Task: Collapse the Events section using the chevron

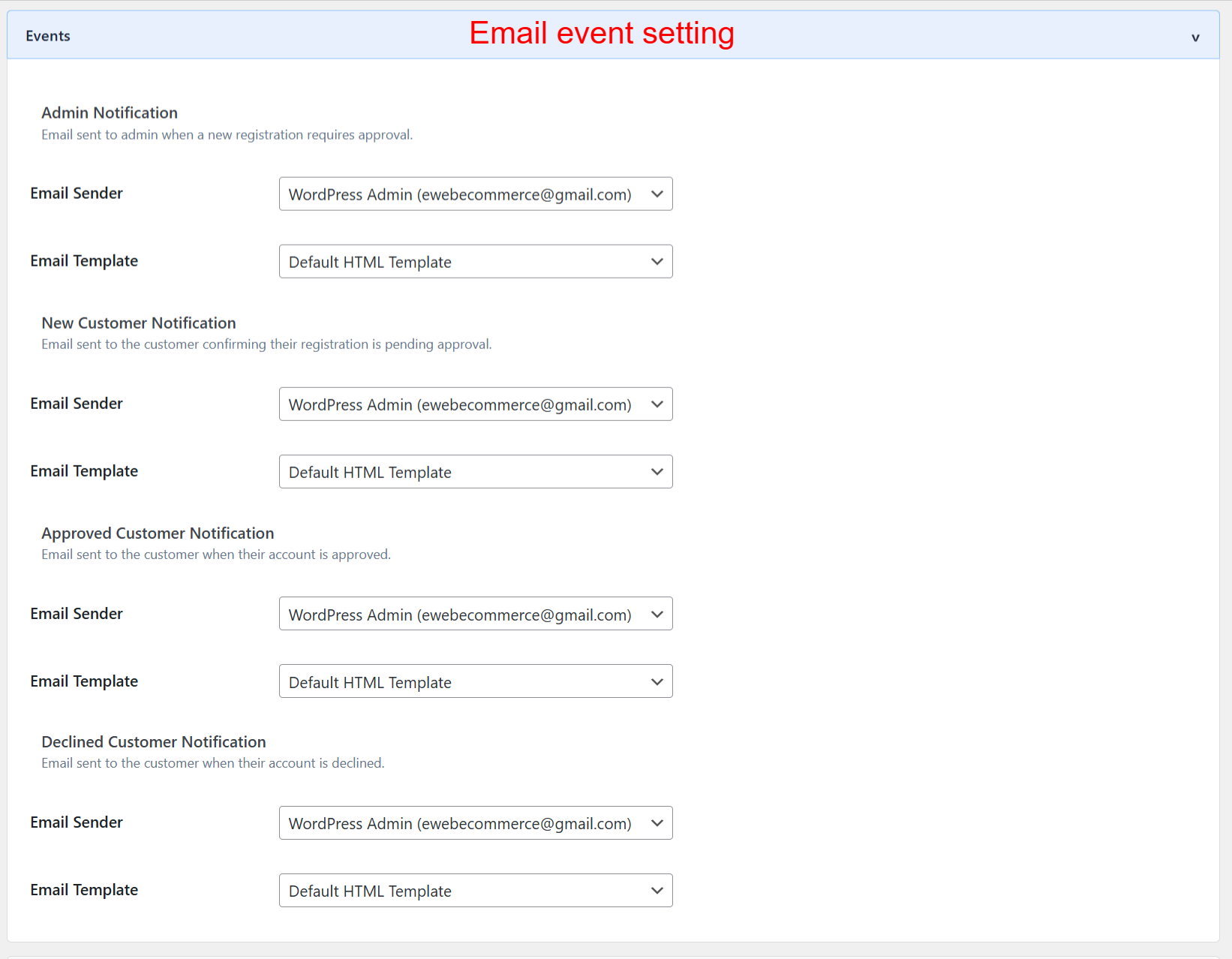Action: [x=1194, y=35]
